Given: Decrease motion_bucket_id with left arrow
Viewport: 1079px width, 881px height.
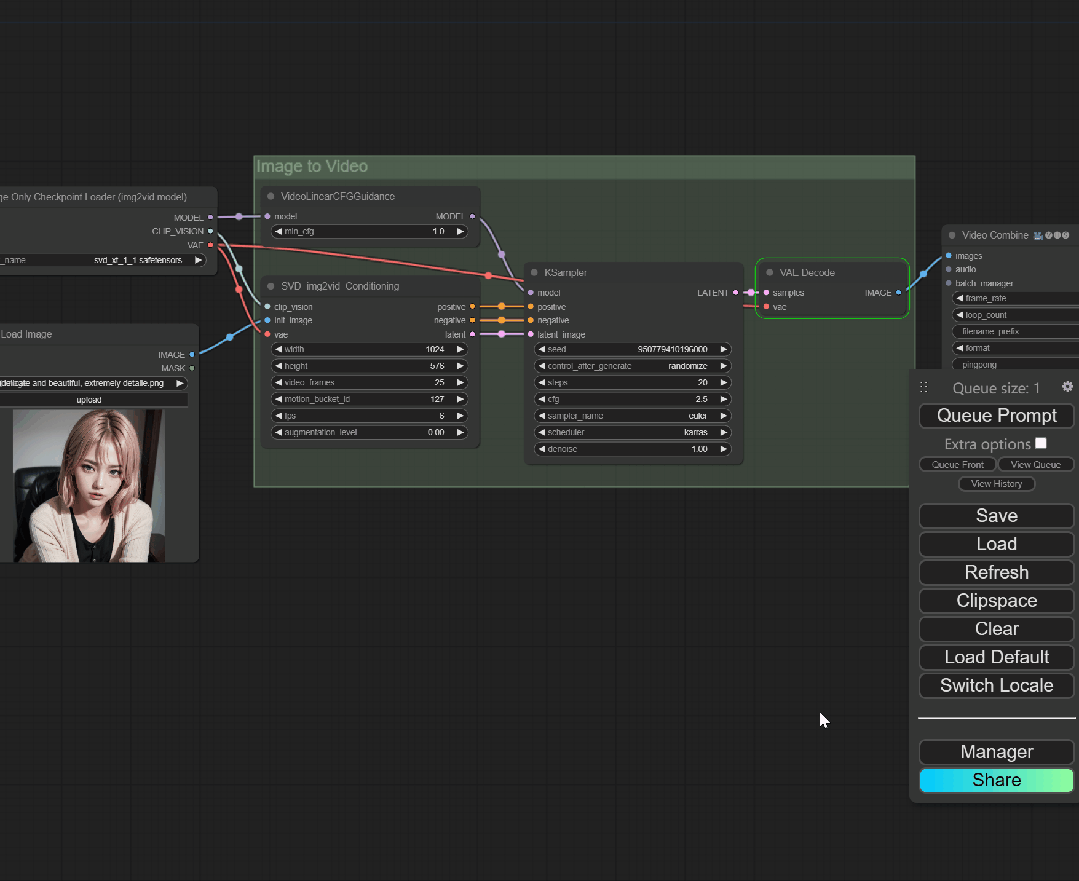Looking at the screenshot, I should coord(278,399).
